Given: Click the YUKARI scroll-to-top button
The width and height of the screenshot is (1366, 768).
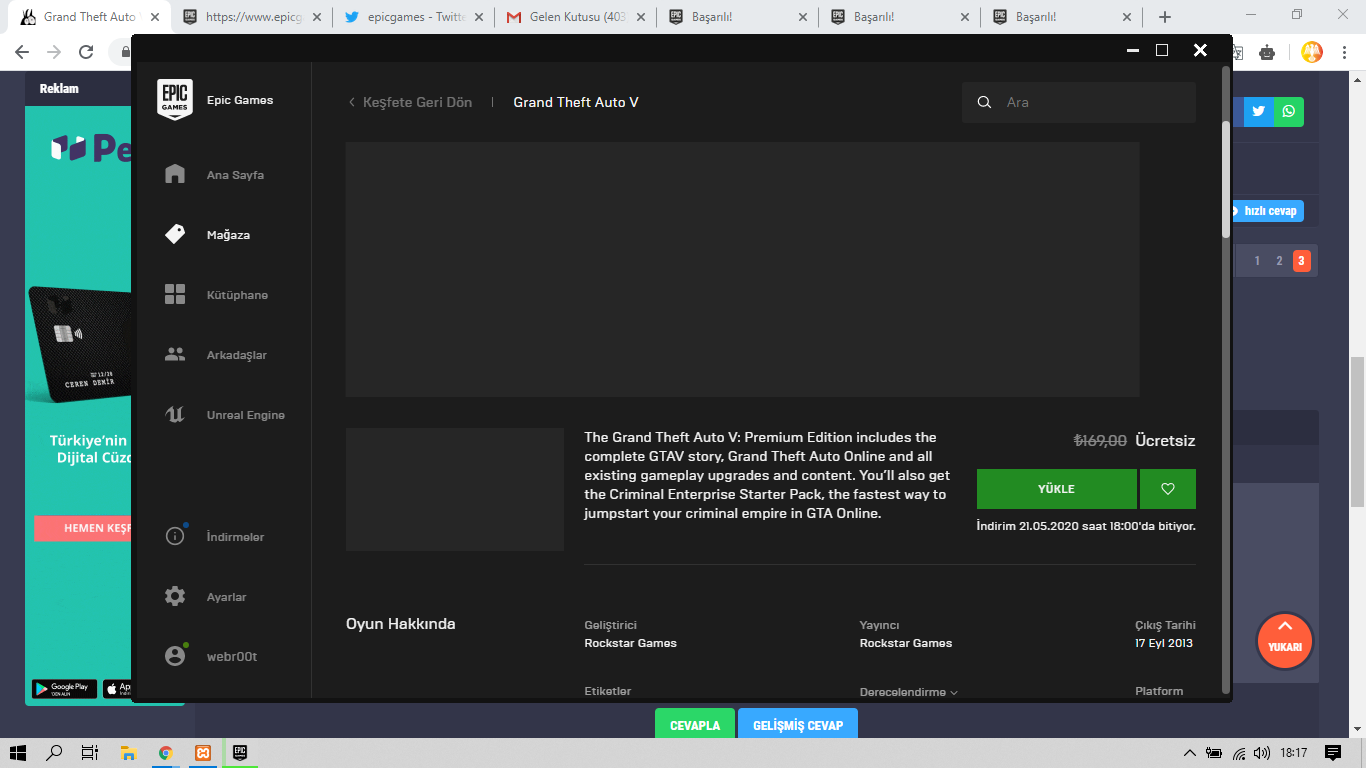Looking at the screenshot, I should (1285, 640).
